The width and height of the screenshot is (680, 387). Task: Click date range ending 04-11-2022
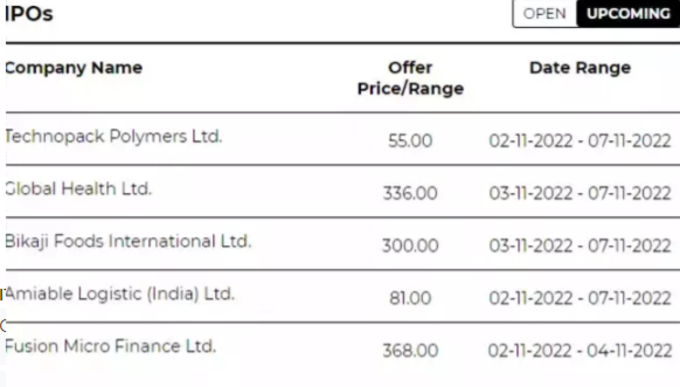point(580,351)
